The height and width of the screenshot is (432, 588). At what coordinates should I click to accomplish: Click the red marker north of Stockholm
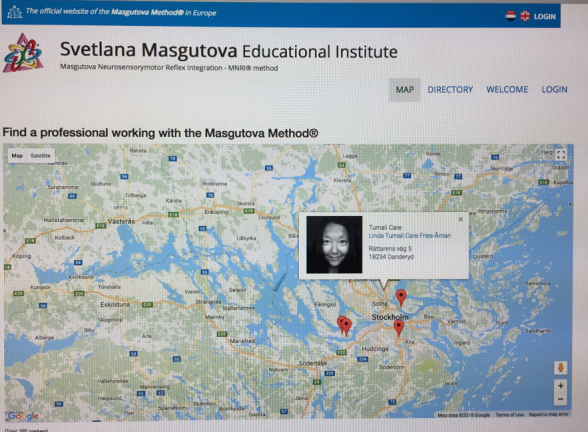(401, 298)
